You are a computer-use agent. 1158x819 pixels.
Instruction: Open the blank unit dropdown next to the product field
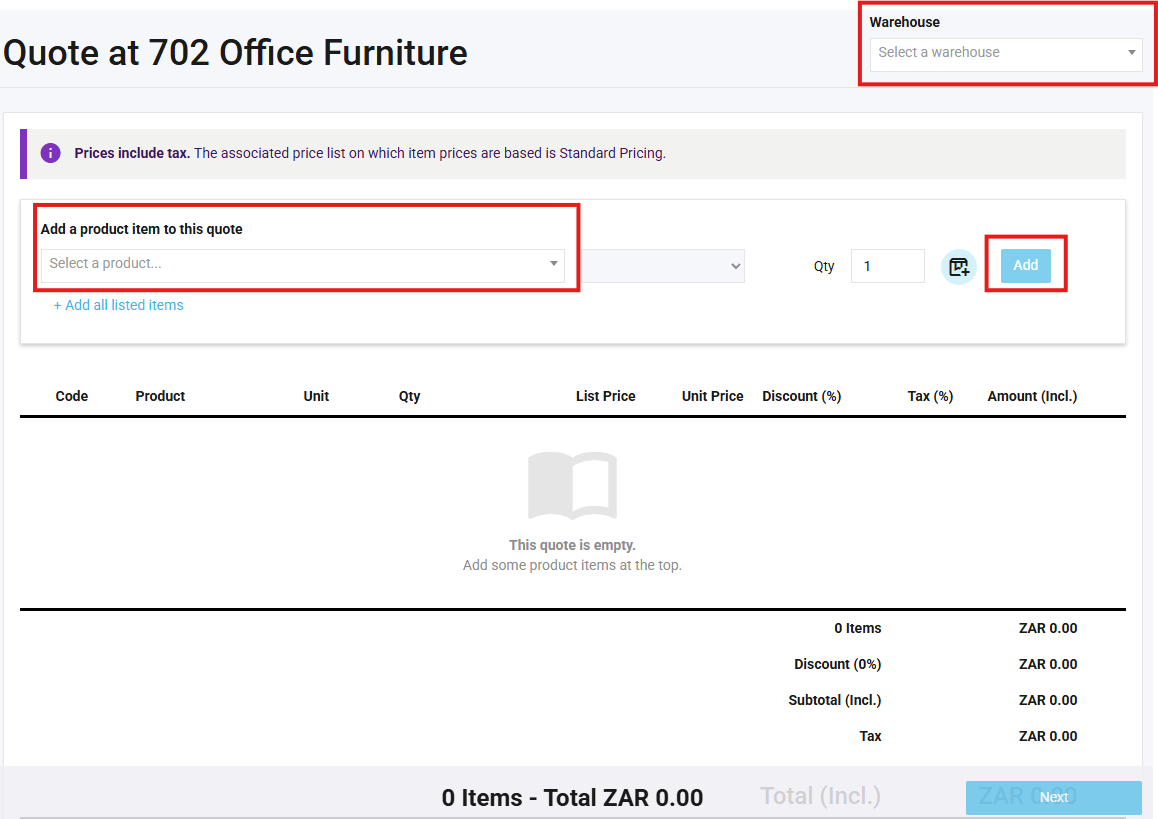pos(664,266)
